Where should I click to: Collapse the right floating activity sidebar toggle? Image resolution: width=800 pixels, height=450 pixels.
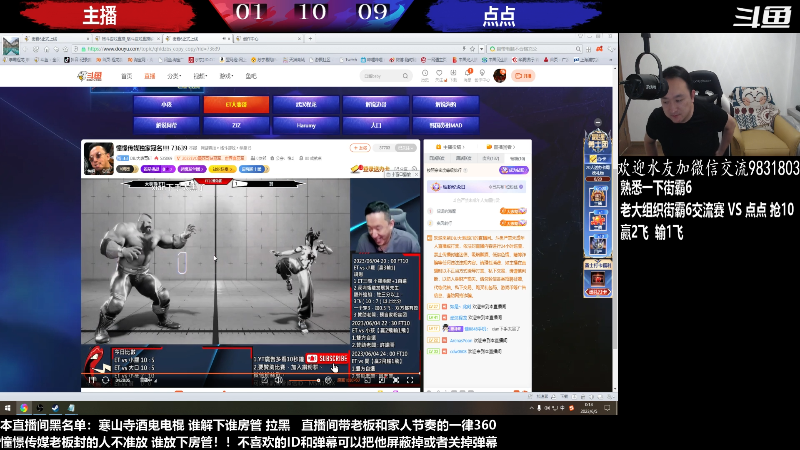(598, 122)
